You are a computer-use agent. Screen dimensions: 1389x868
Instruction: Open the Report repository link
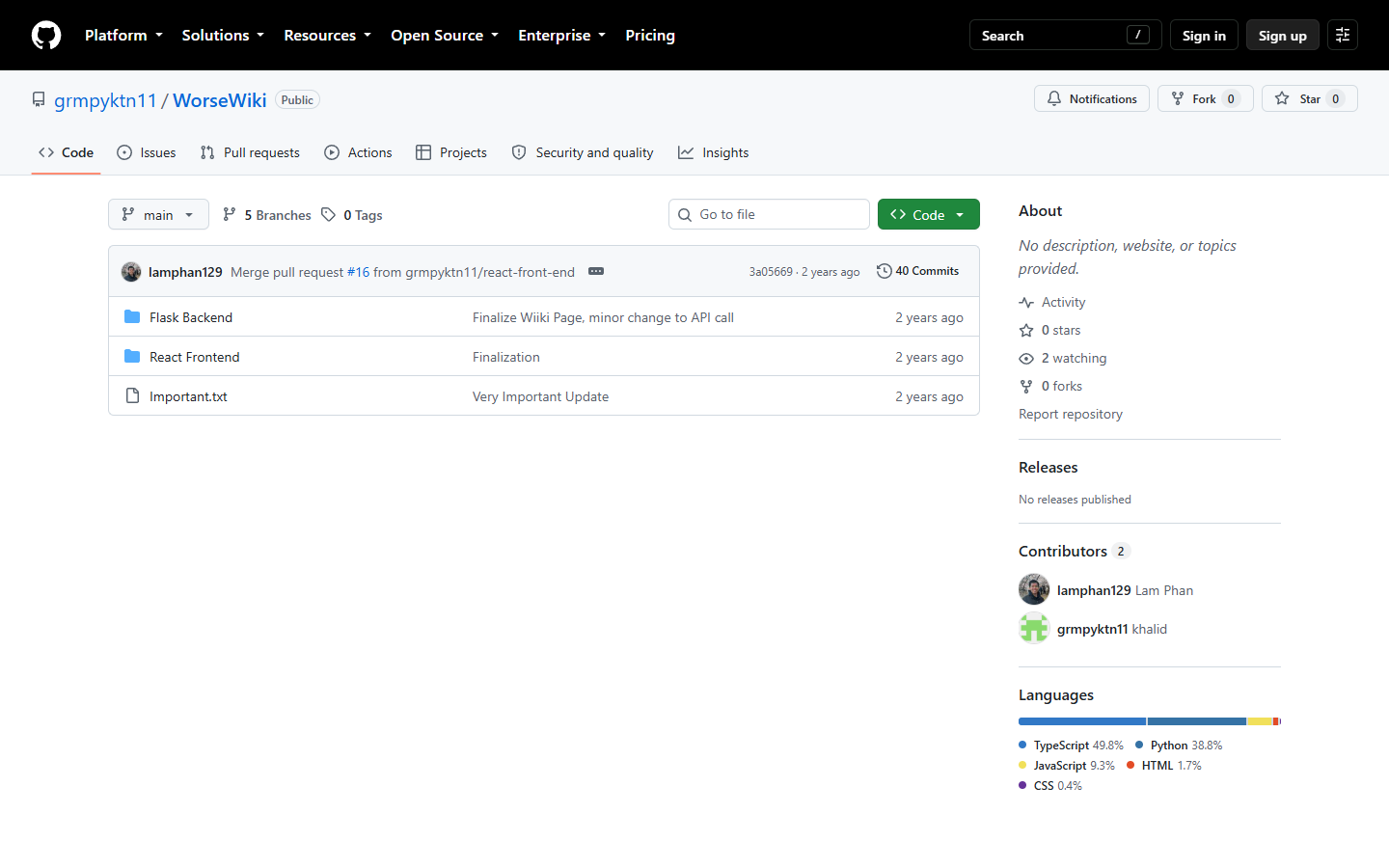click(1071, 414)
